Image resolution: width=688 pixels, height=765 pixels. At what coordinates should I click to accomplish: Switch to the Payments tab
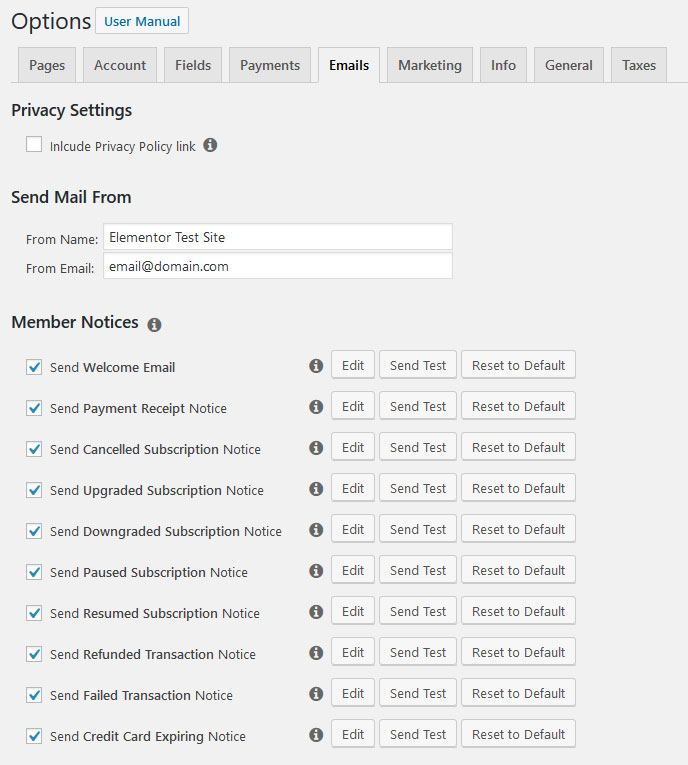tap(270, 65)
